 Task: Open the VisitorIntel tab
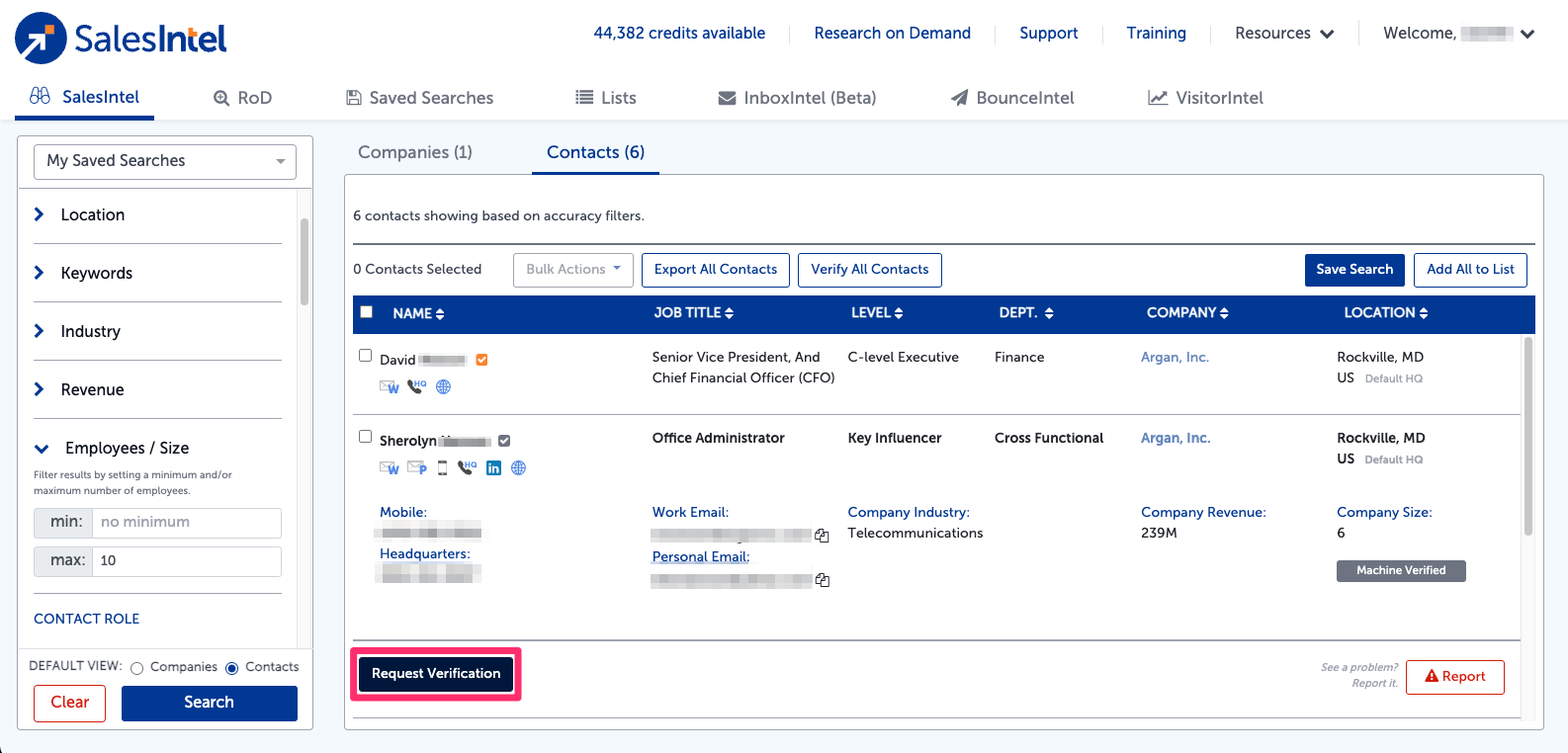click(1205, 98)
